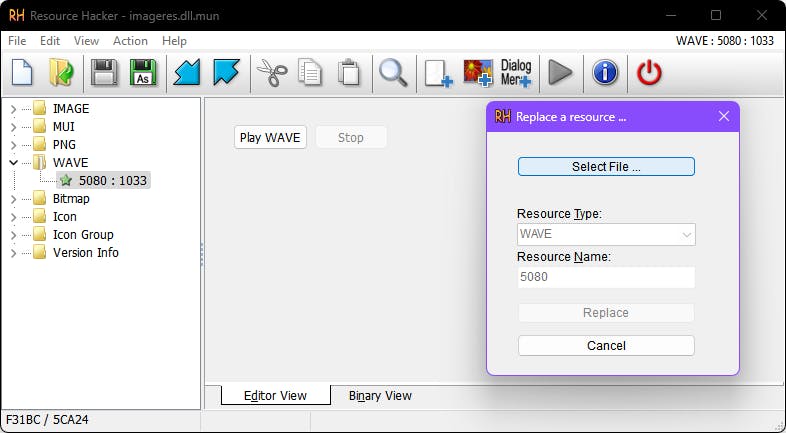
Task: Click Cancel in the Replace dialog
Action: (x=606, y=346)
